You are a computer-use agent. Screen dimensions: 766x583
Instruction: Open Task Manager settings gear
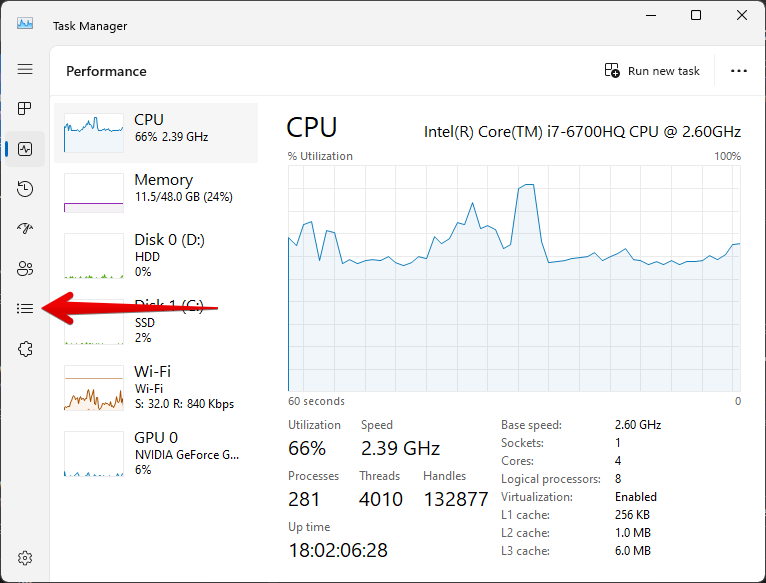point(25,558)
